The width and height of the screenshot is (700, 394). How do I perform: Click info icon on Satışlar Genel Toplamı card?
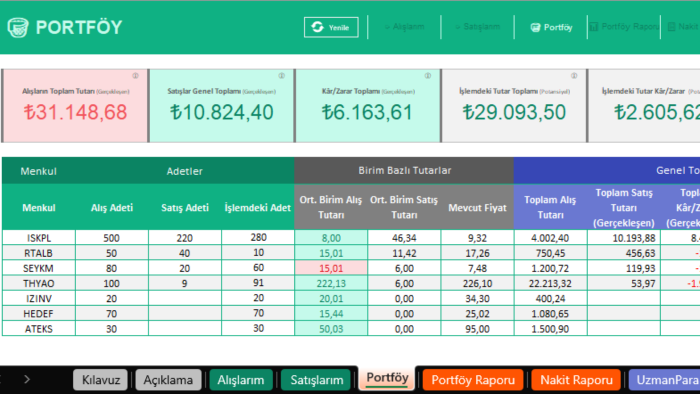click(x=282, y=76)
